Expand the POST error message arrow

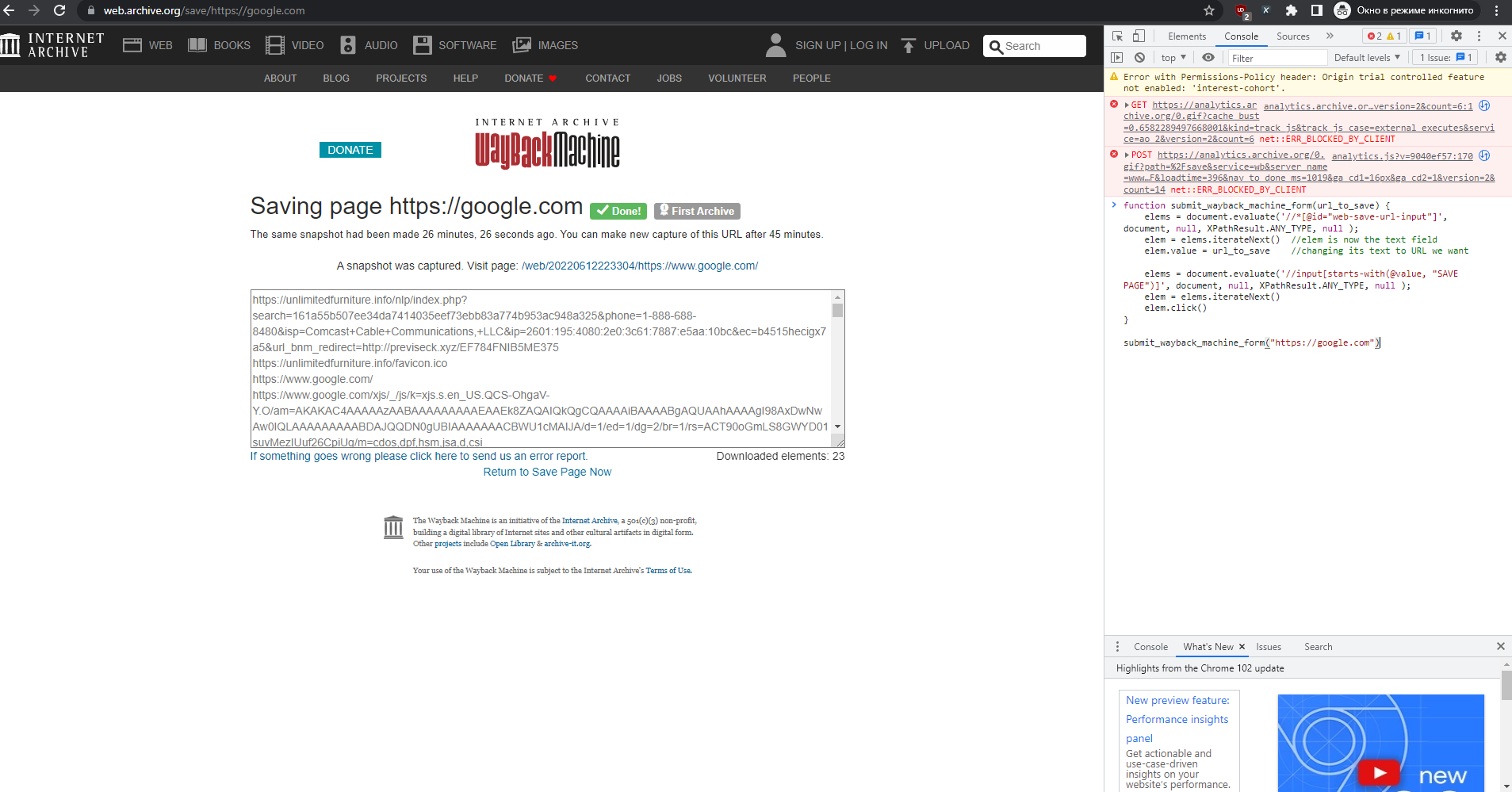[x=1127, y=155]
